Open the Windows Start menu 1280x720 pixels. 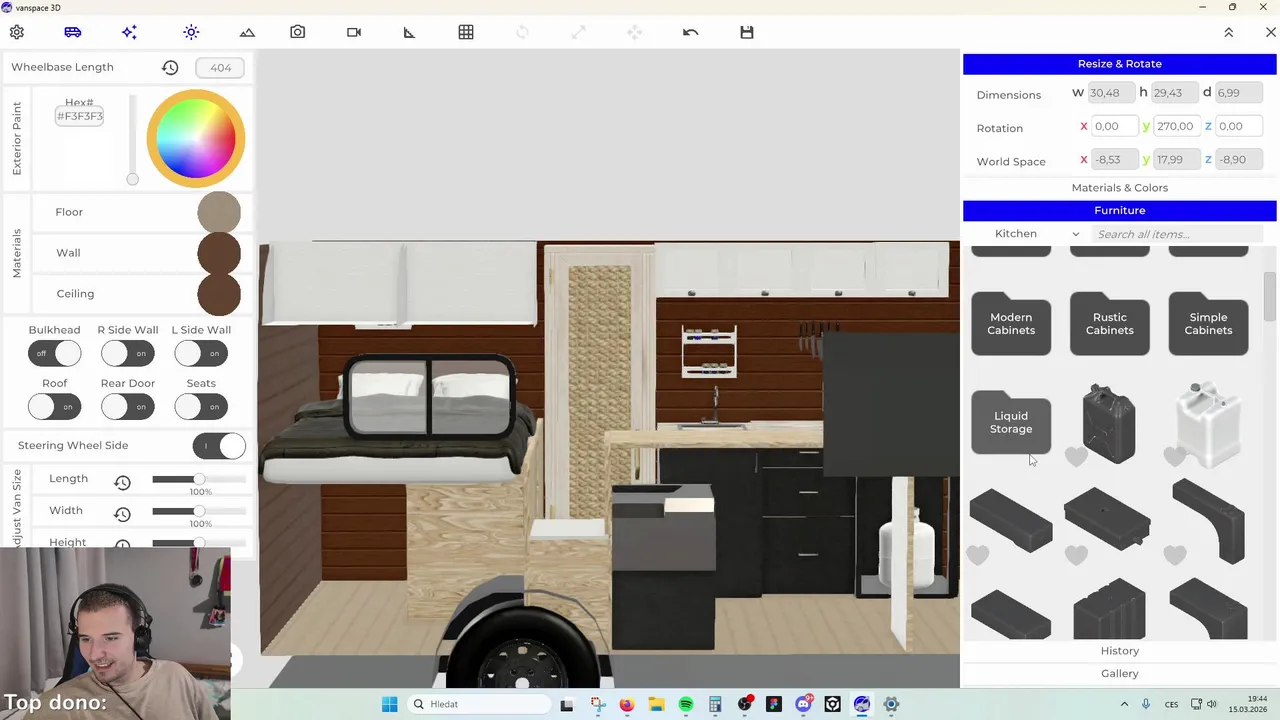pyautogui.click(x=390, y=704)
